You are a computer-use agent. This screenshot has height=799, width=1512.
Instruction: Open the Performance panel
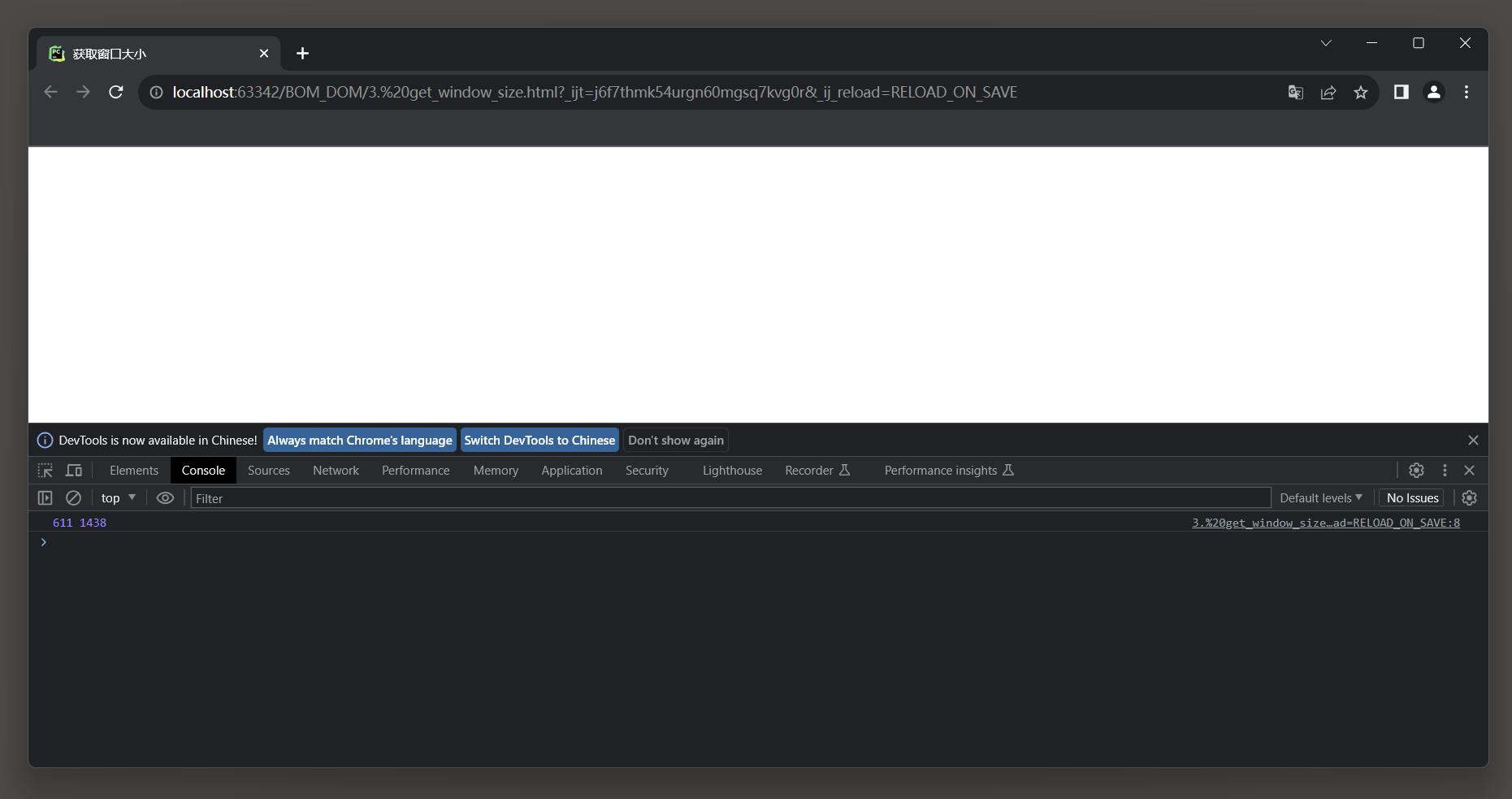(x=415, y=471)
